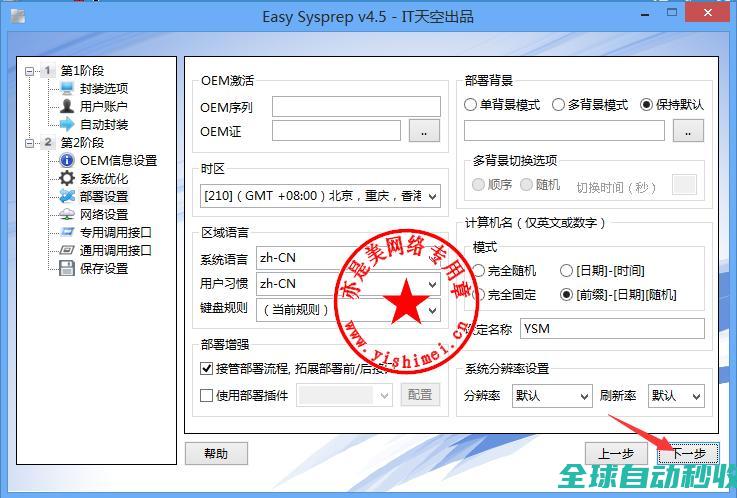737x498 pixels.
Task: Select 通用调用接口 in the tree
Action: 115,251
